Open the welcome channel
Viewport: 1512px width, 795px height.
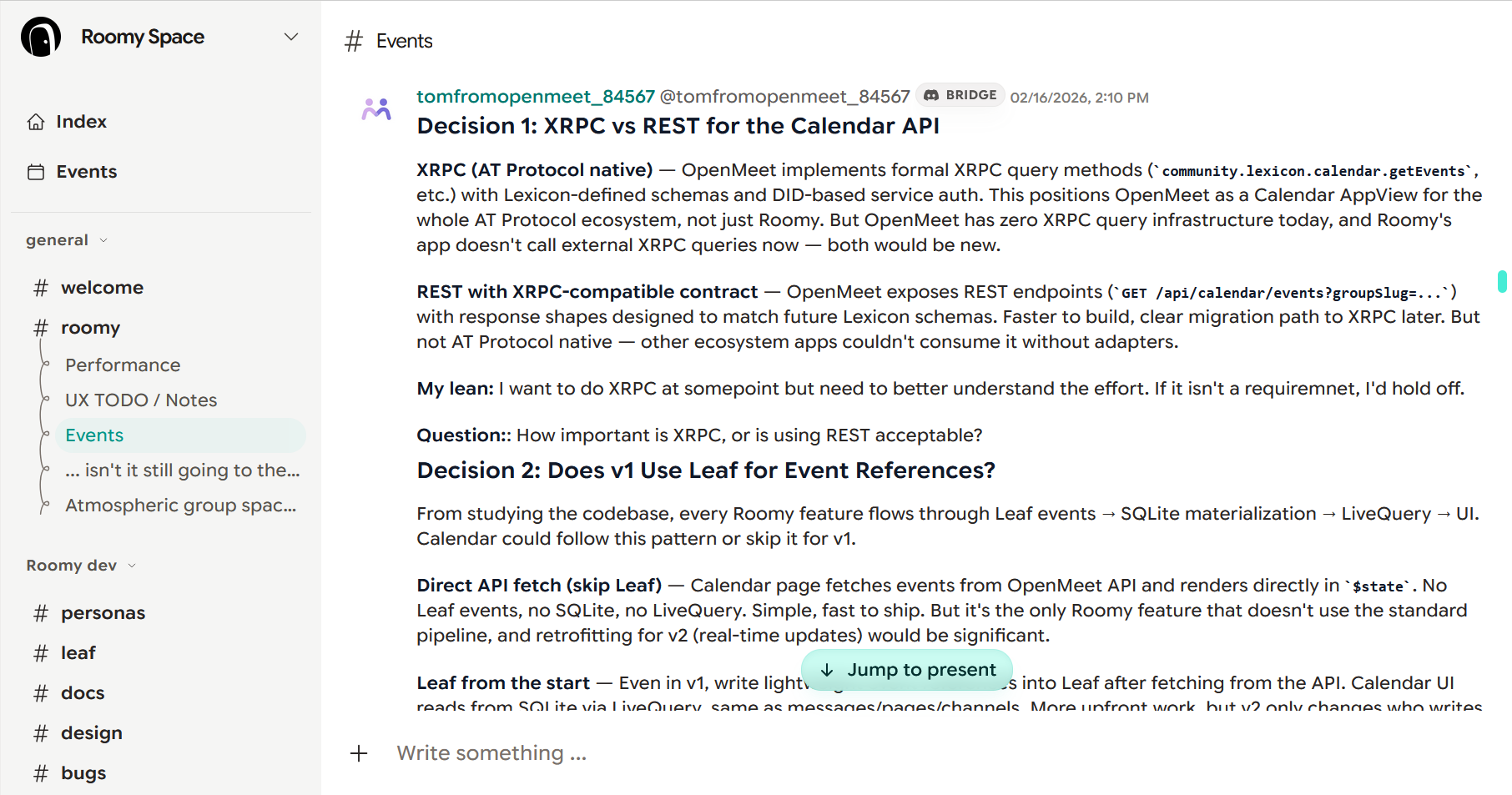tap(102, 288)
